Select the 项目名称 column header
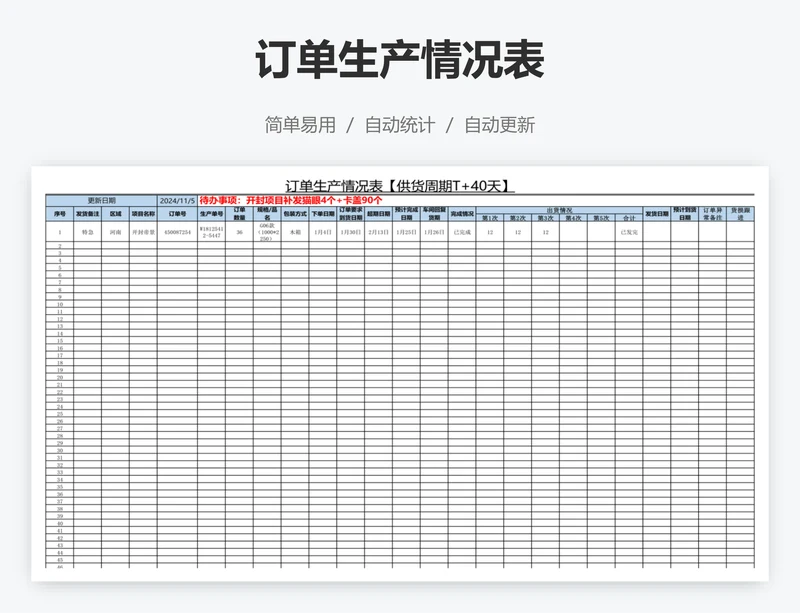Image resolution: width=800 pixels, height=613 pixels. tap(143, 214)
